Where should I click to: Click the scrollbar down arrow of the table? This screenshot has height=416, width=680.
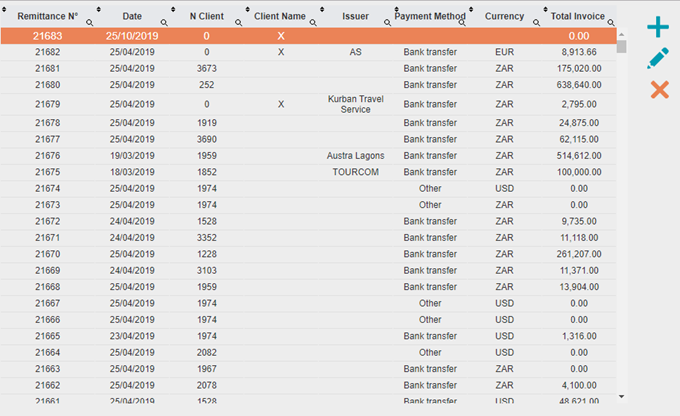click(621, 396)
